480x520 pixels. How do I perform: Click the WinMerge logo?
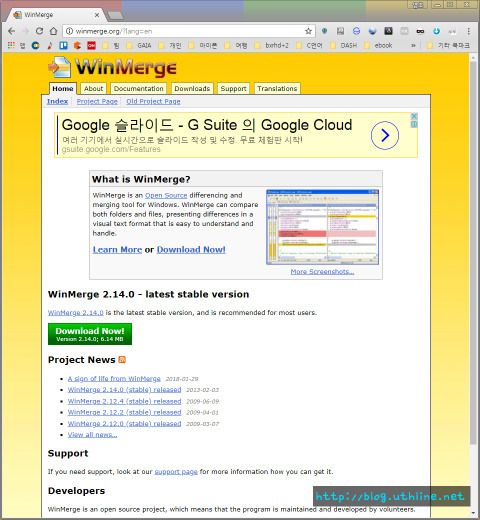coord(112,68)
